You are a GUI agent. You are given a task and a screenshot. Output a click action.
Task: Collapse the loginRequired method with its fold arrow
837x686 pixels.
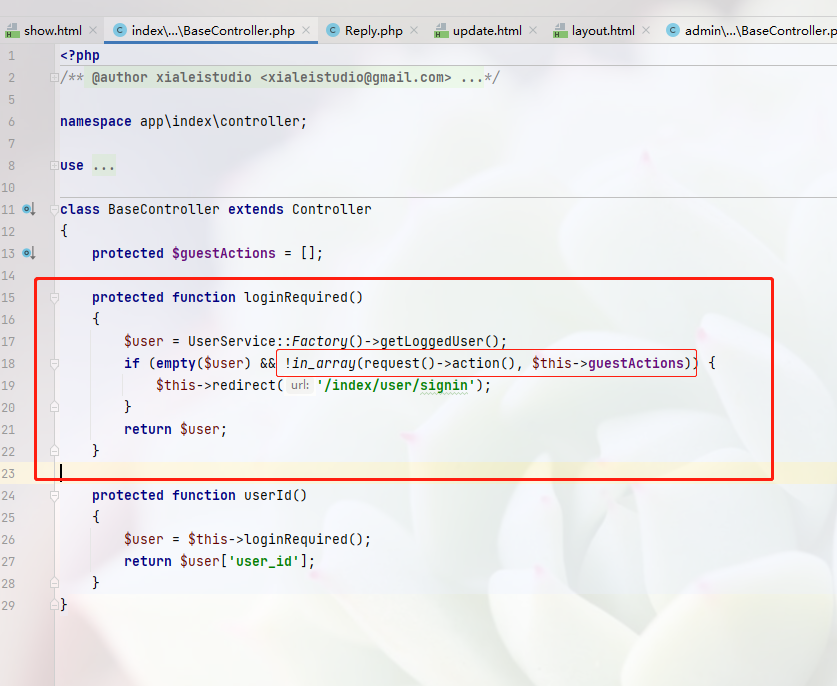click(x=52, y=297)
